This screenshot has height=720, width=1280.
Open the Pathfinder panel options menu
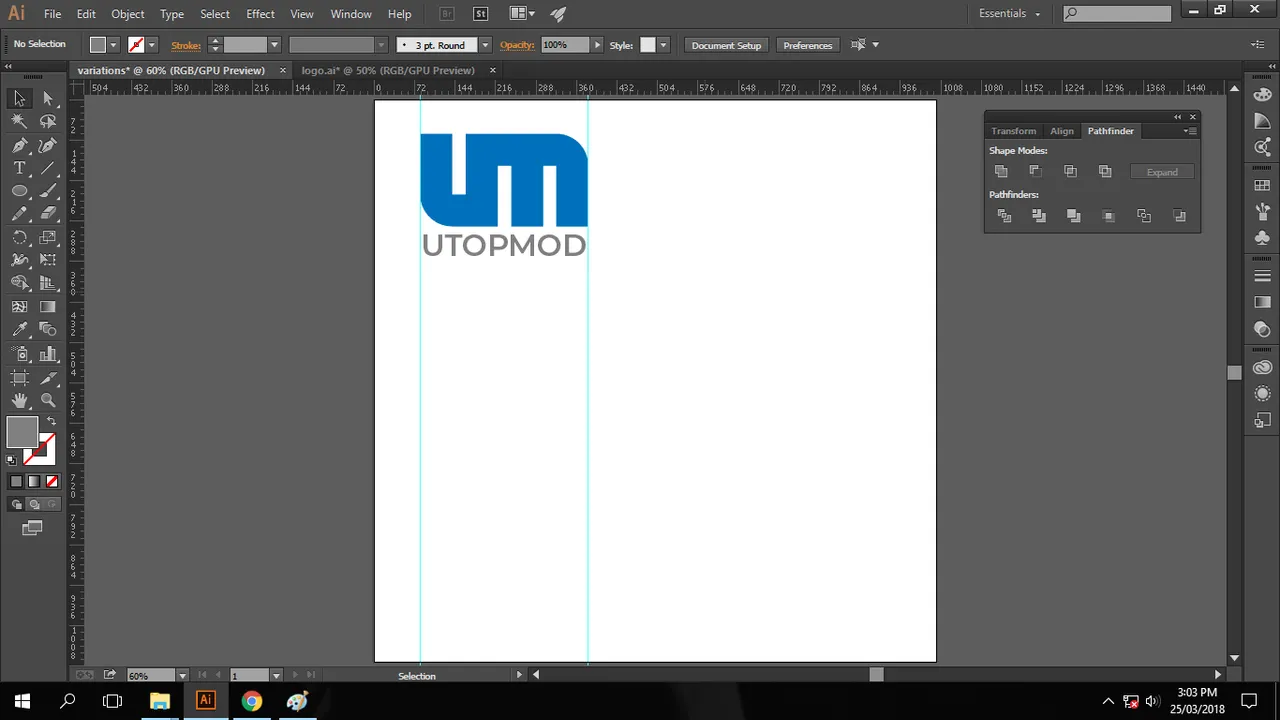tap(1189, 131)
